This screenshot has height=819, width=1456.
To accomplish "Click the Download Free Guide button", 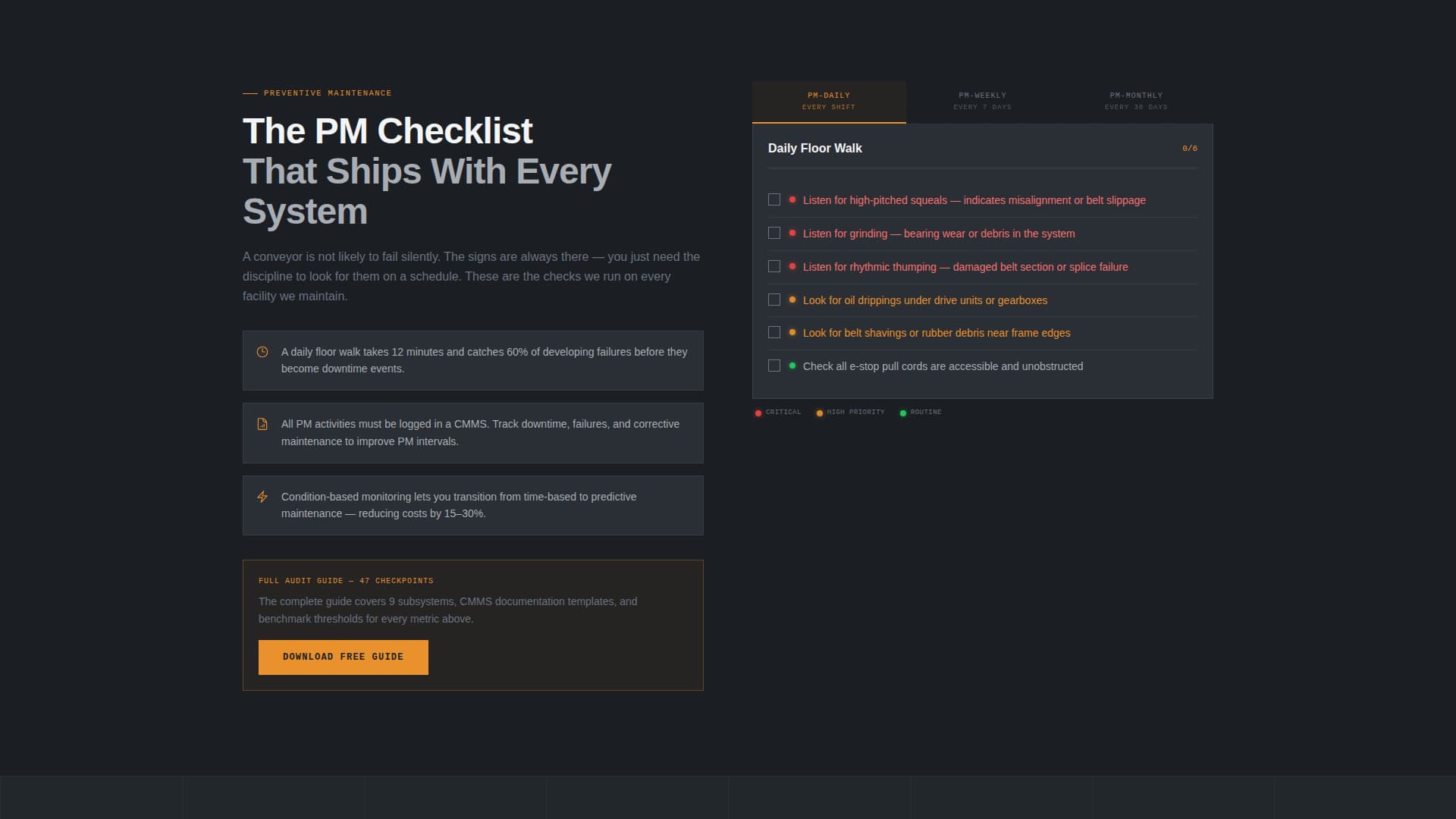I will tap(343, 657).
